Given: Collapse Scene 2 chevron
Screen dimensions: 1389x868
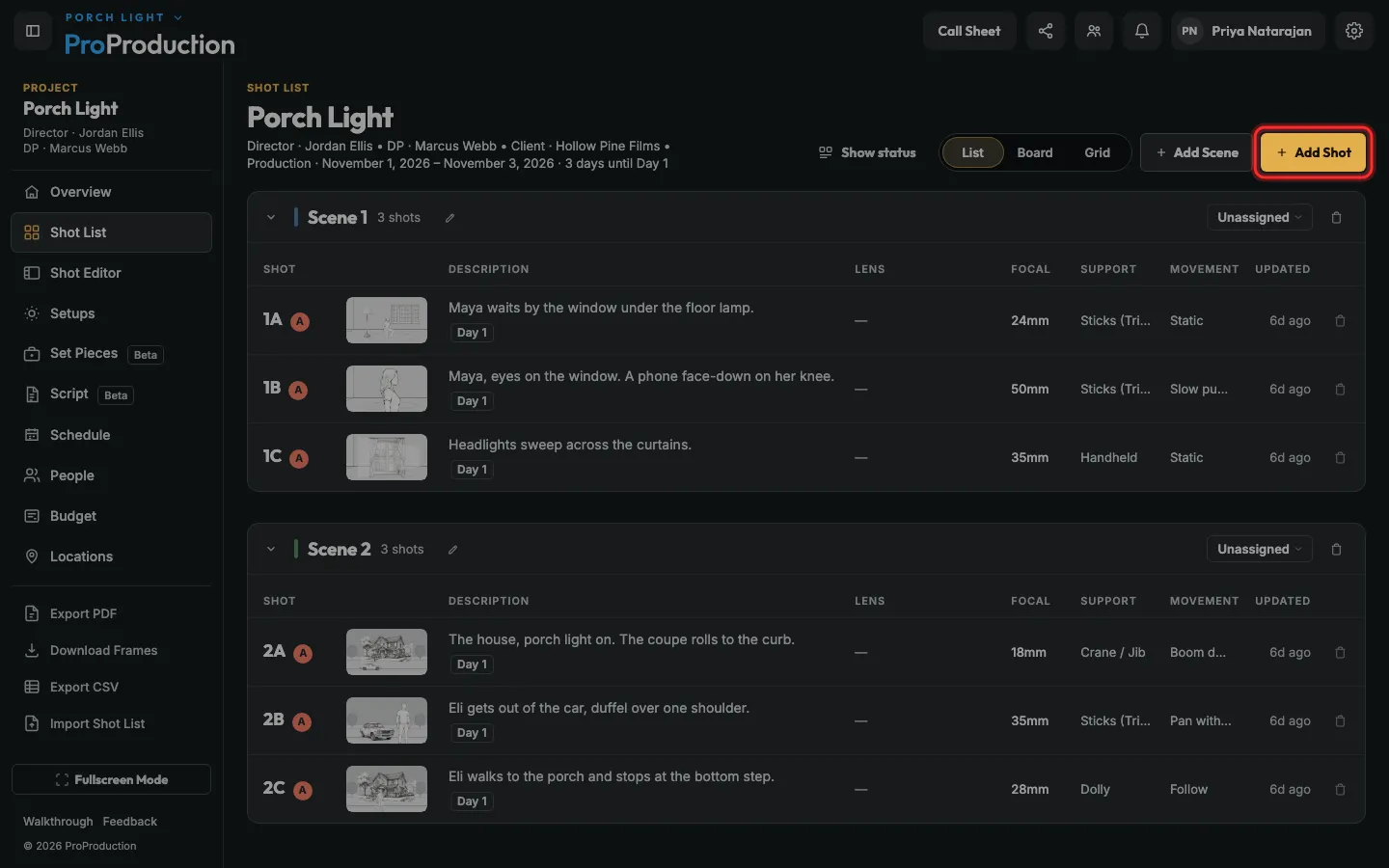Looking at the screenshot, I should coord(271,550).
